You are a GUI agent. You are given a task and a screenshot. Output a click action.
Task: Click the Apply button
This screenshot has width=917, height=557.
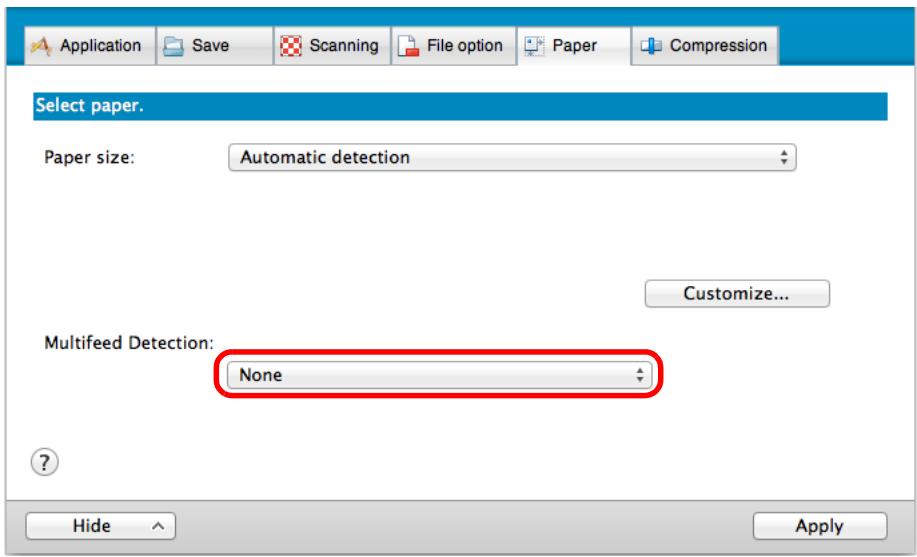820,525
